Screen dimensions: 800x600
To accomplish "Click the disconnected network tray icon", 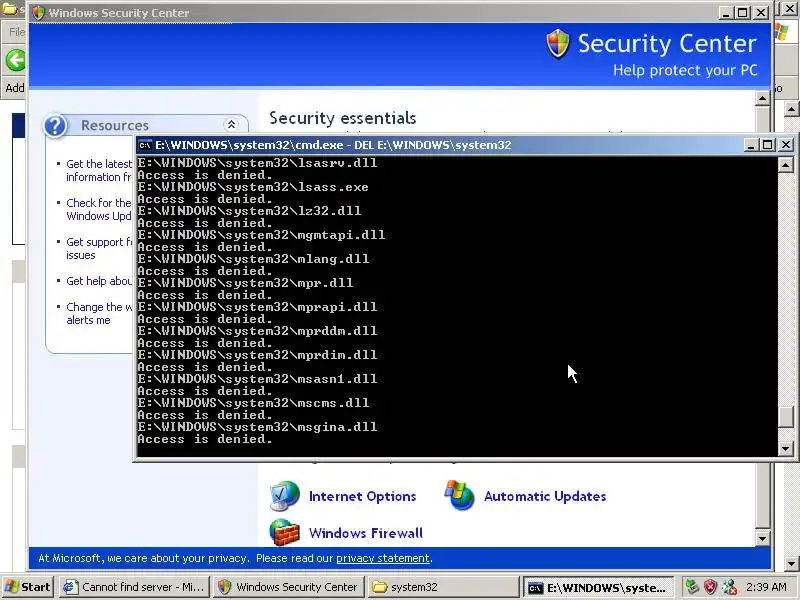I will tap(730, 587).
